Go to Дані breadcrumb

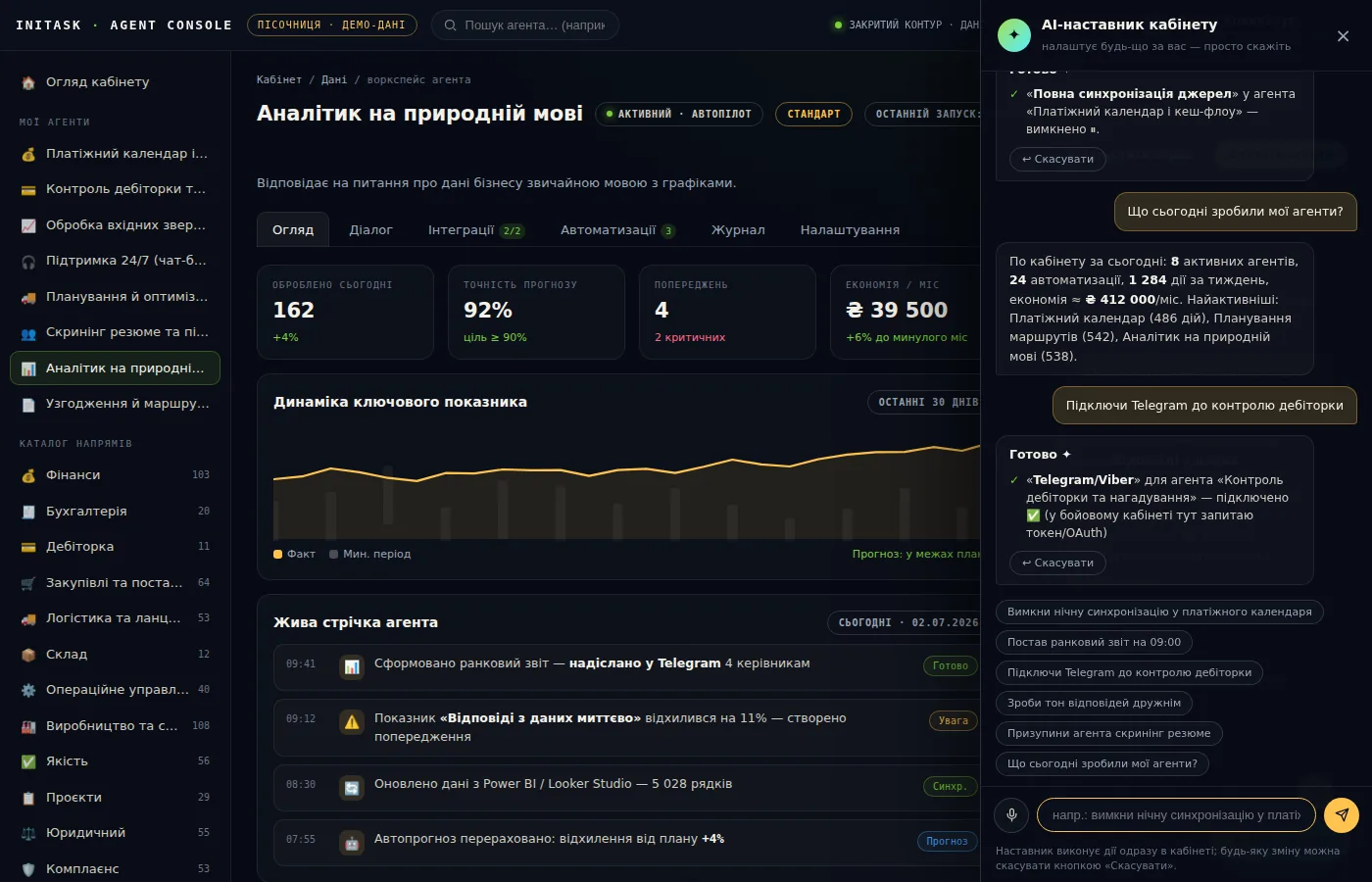[334, 80]
